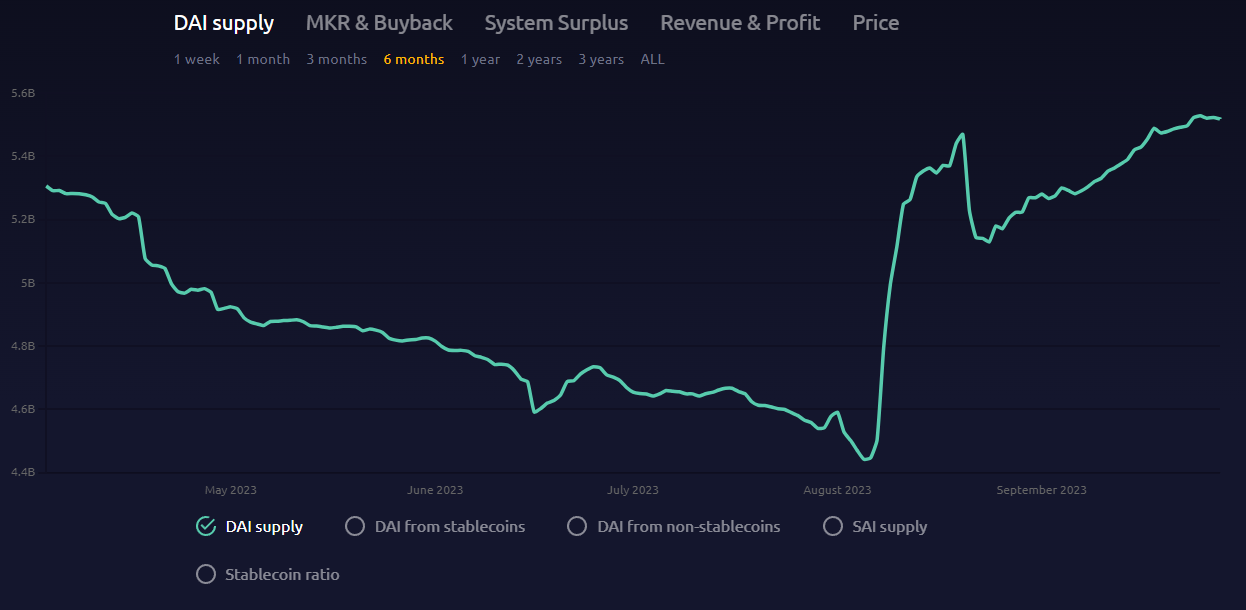Click the 4.8B y-axis value
Viewport: 1246px width, 610px height.
(x=23, y=346)
